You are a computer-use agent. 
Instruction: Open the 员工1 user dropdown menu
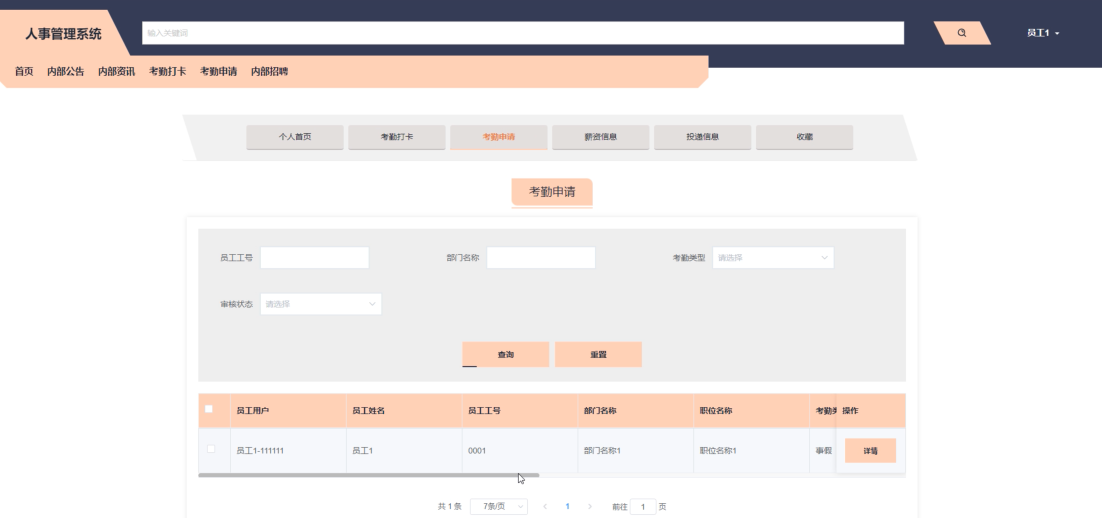(x=1043, y=33)
